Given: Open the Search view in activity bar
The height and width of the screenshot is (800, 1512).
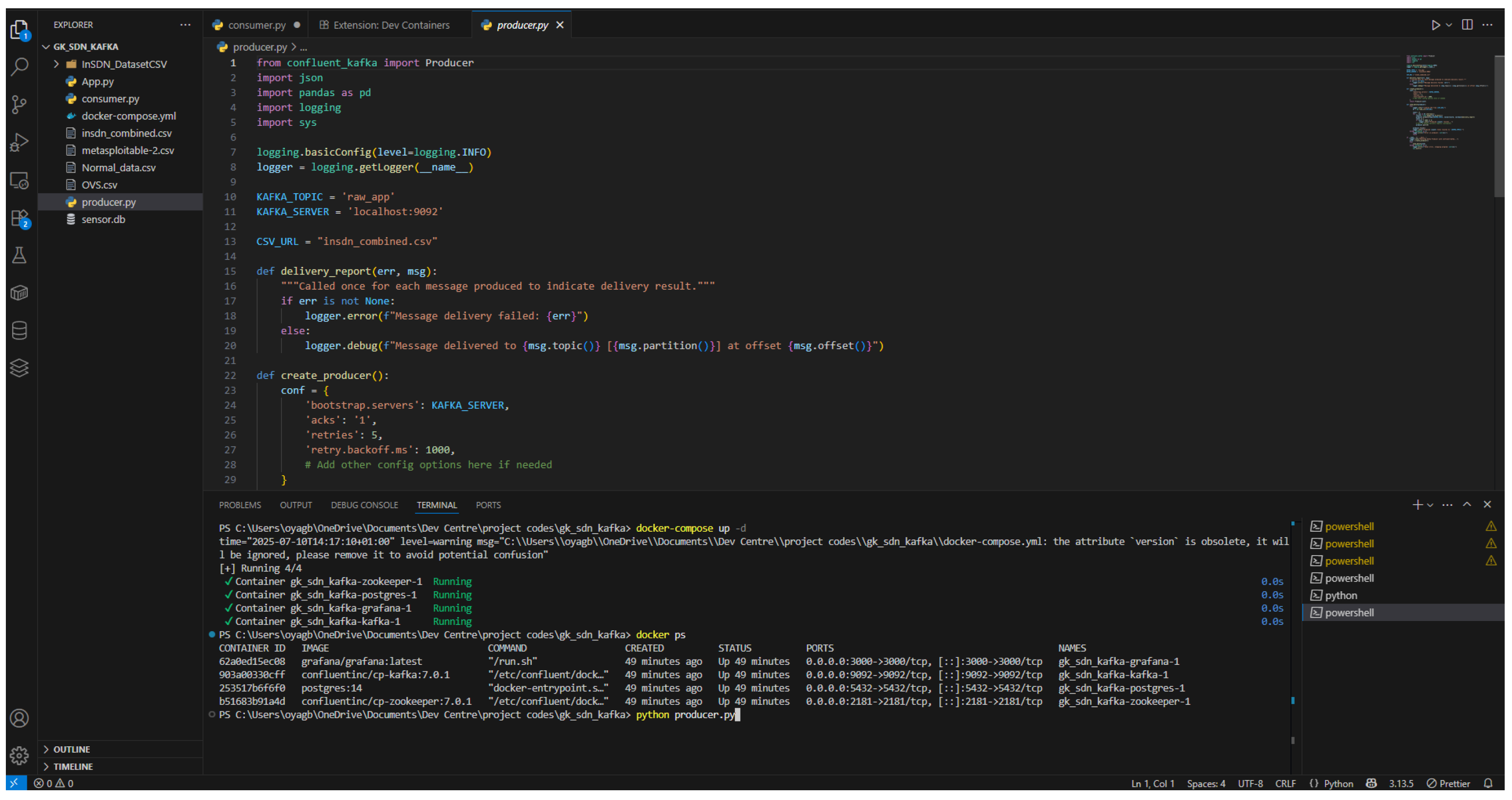Looking at the screenshot, I should click(x=20, y=67).
